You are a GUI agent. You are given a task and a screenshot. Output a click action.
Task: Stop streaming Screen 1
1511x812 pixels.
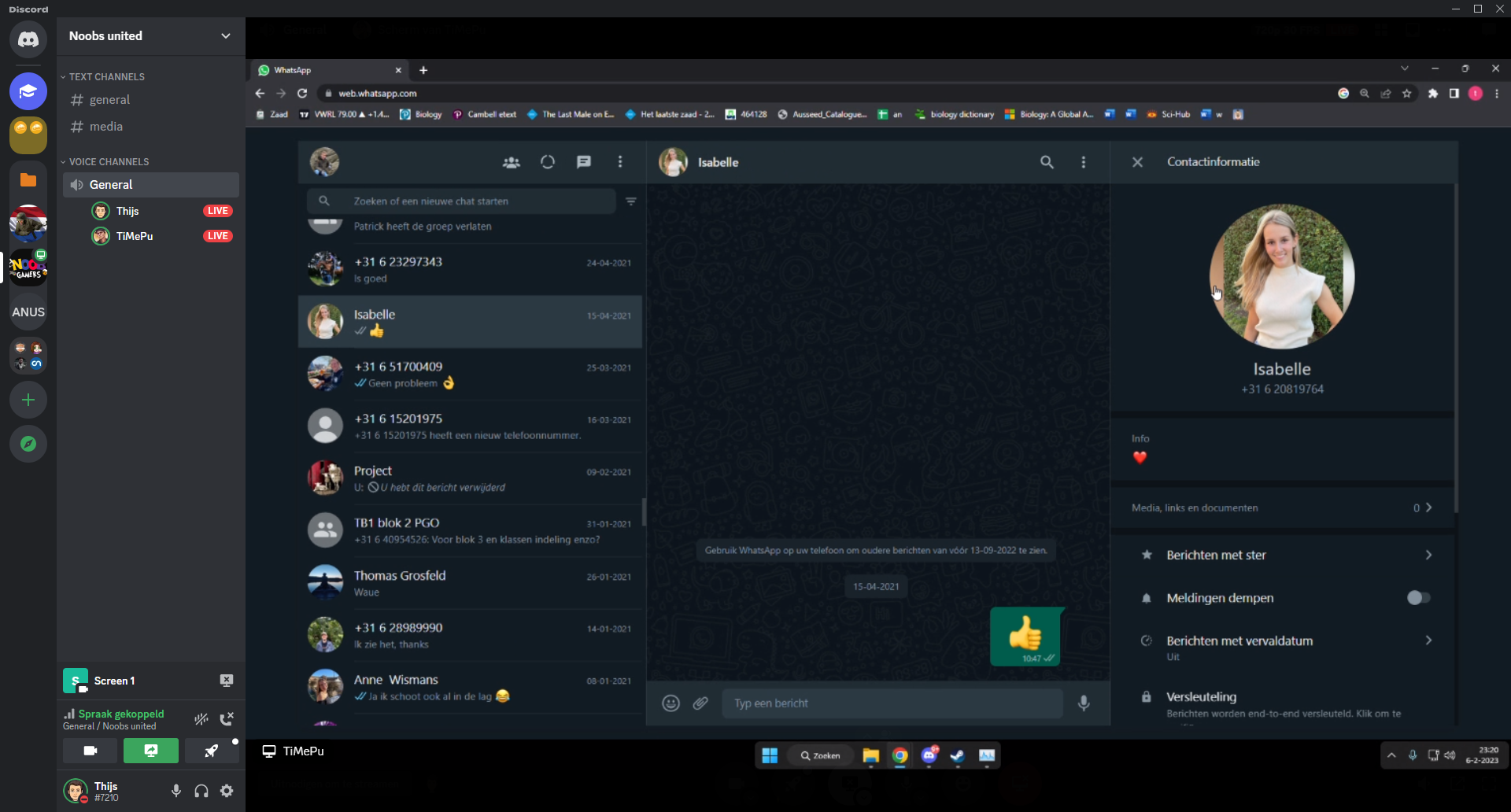click(226, 681)
